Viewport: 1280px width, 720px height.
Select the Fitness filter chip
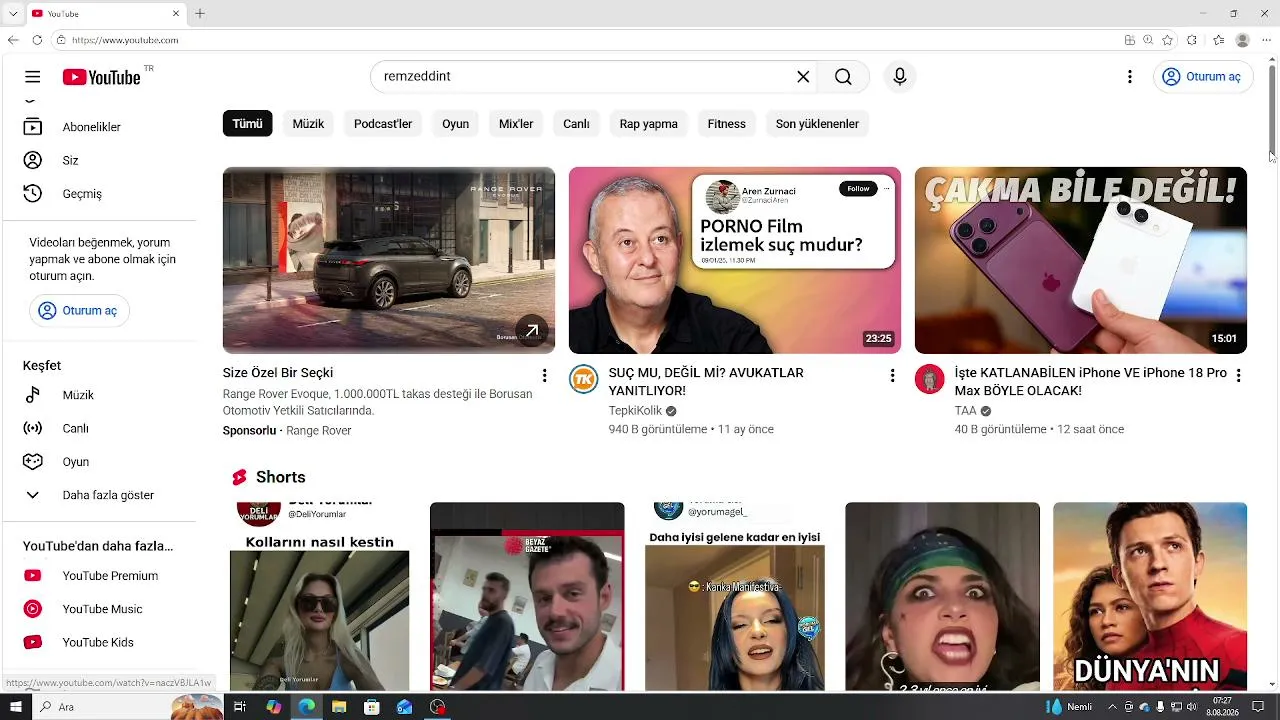(x=727, y=124)
